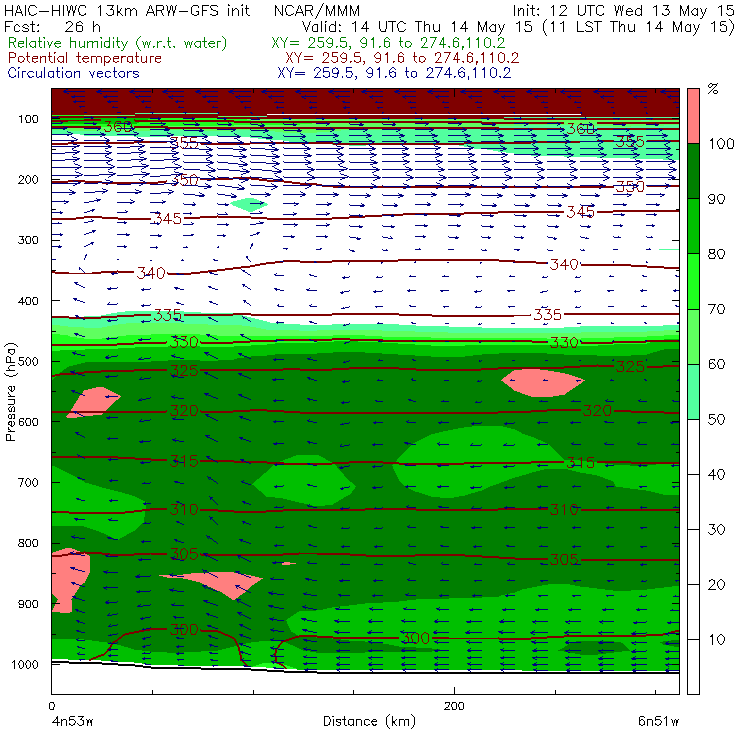The width and height of the screenshot is (740, 740).
Task: Click the colorbar '60' value label
Action: pos(716,364)
